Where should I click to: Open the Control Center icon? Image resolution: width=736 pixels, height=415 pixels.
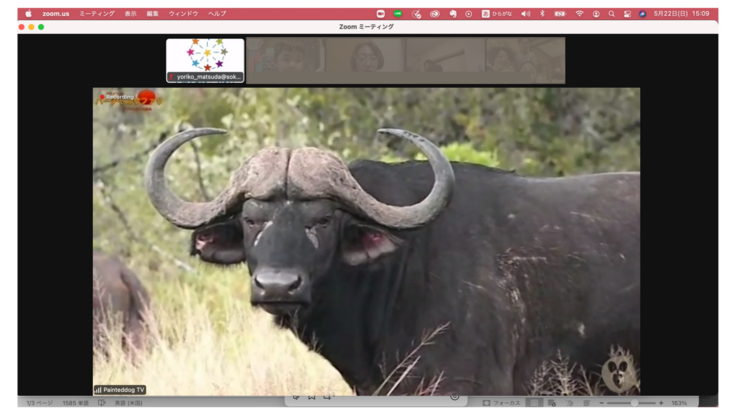(x=627, y=14)
